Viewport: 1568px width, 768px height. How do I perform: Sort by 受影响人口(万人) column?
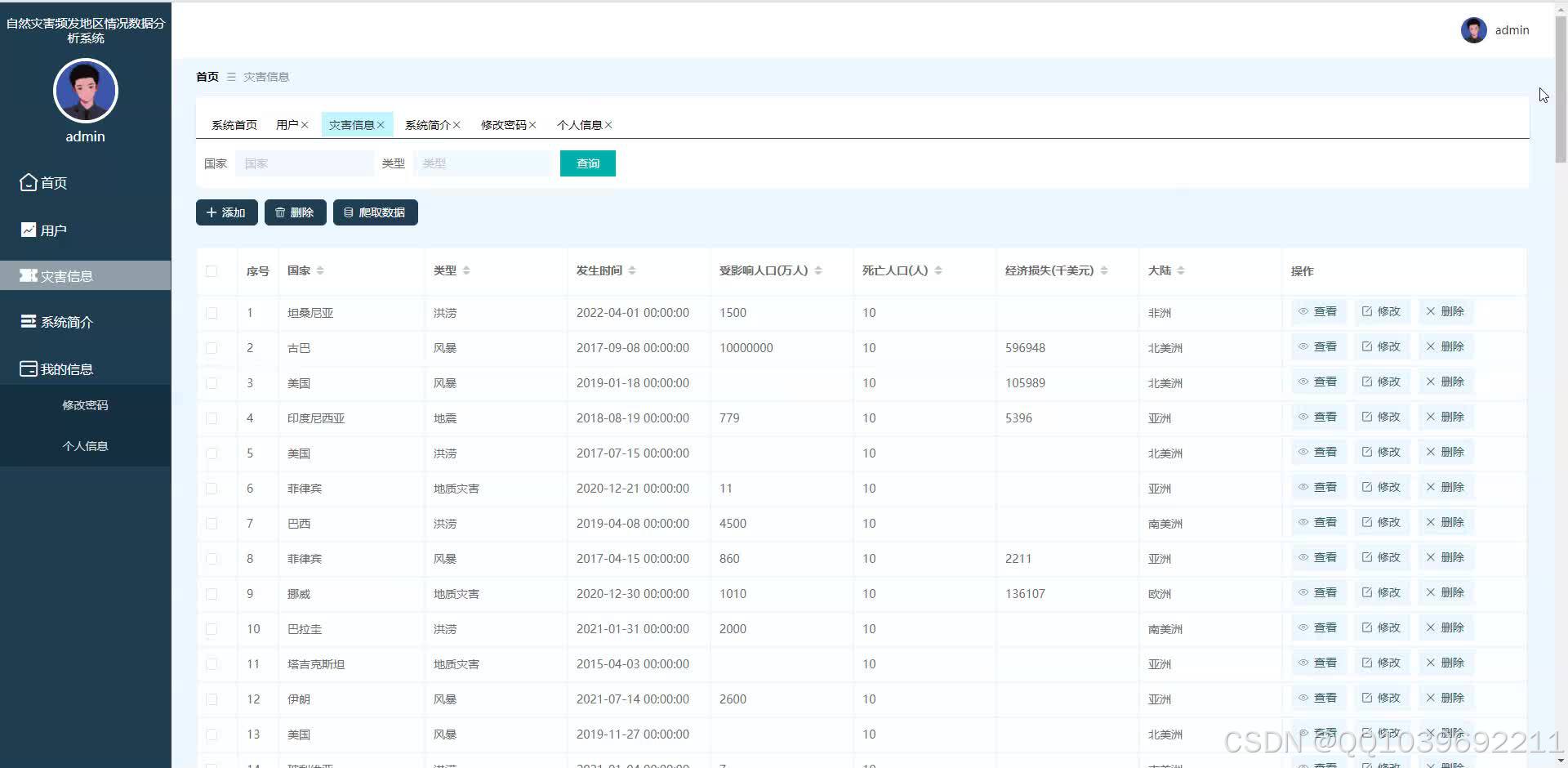[x=818, y=271]
